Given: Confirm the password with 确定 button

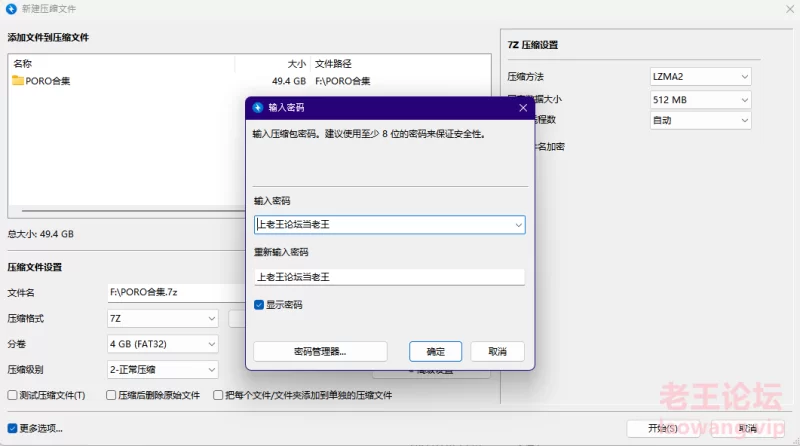Looking at the screenshot, I should tap(436, 351).
